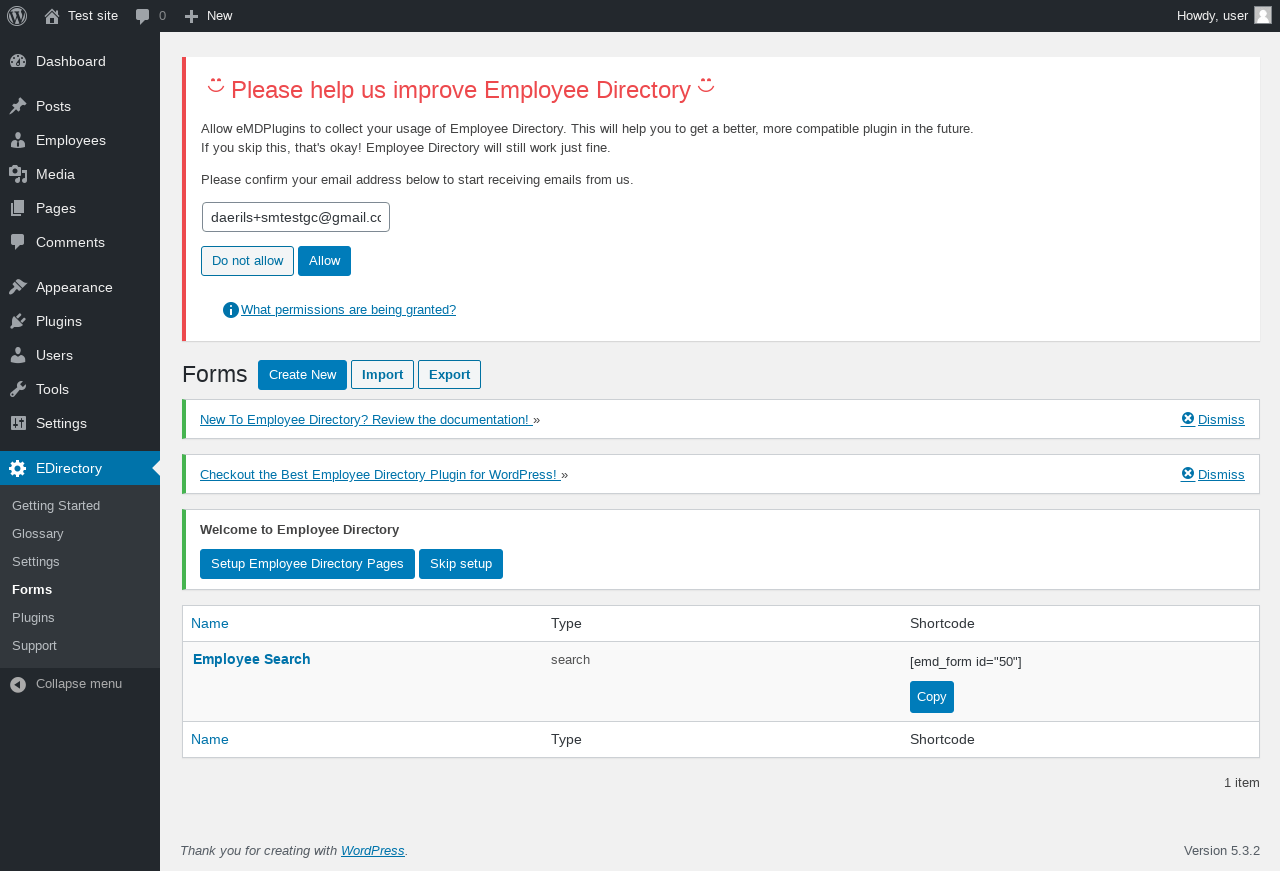Click the Plugins plug icon
Image resolution: width=1280 pixels, height=871 pixels.
[18, 321]
